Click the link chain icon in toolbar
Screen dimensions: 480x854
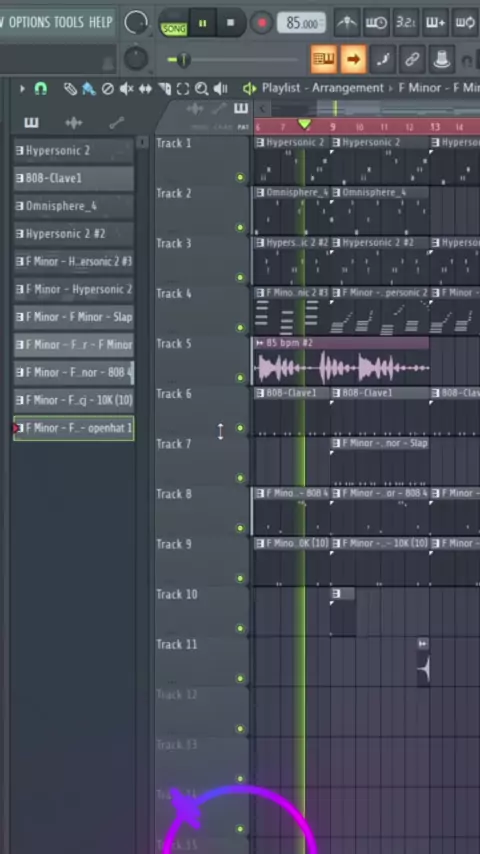(x=412, y=59)
